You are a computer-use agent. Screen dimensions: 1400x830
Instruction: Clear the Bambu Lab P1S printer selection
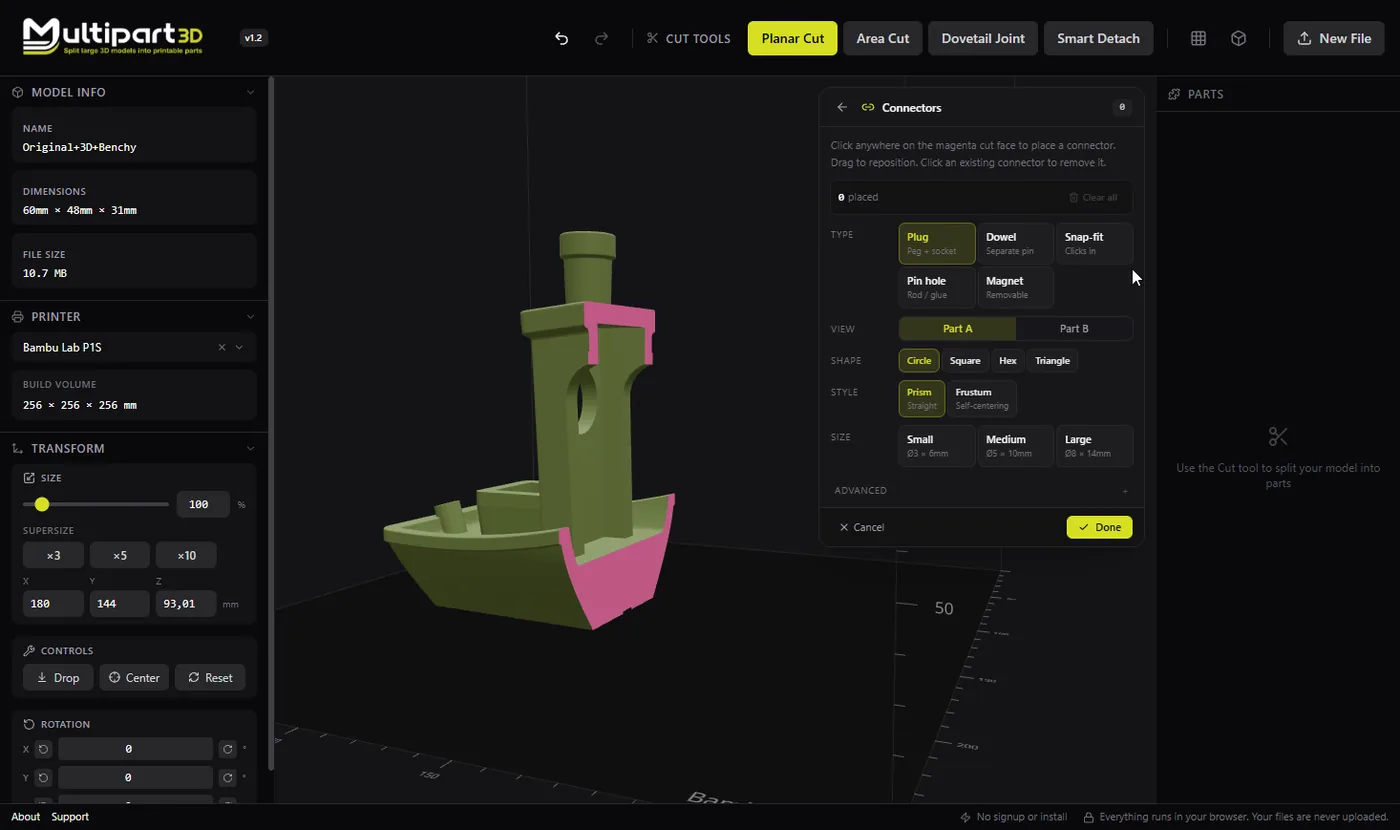[222, 347]
